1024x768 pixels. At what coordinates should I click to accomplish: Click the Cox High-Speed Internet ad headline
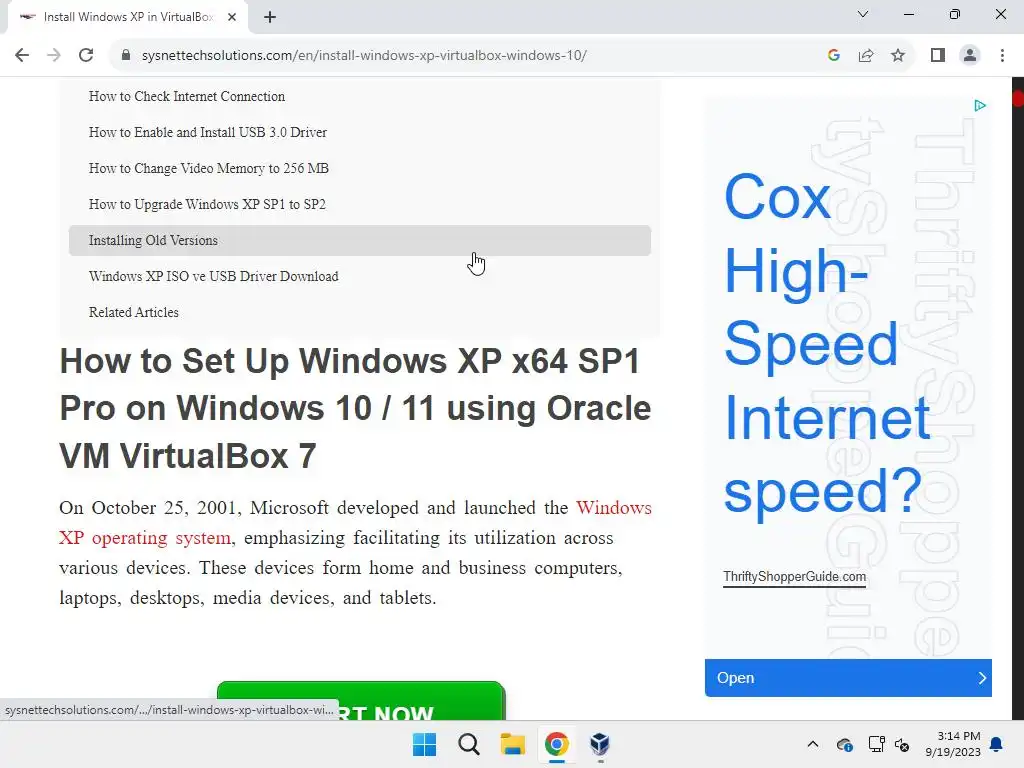(827, 344)
